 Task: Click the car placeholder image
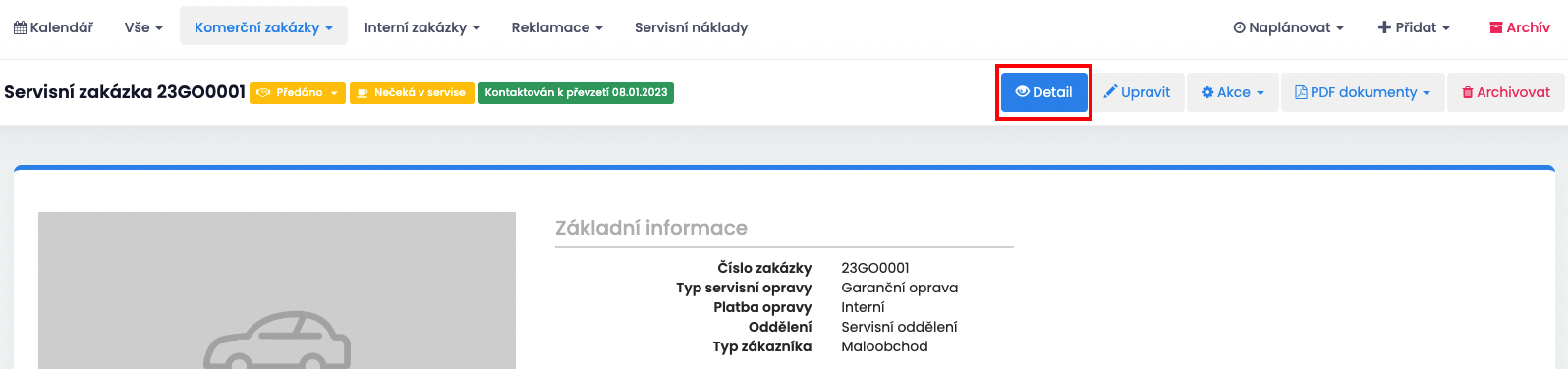tap(277, 290)
